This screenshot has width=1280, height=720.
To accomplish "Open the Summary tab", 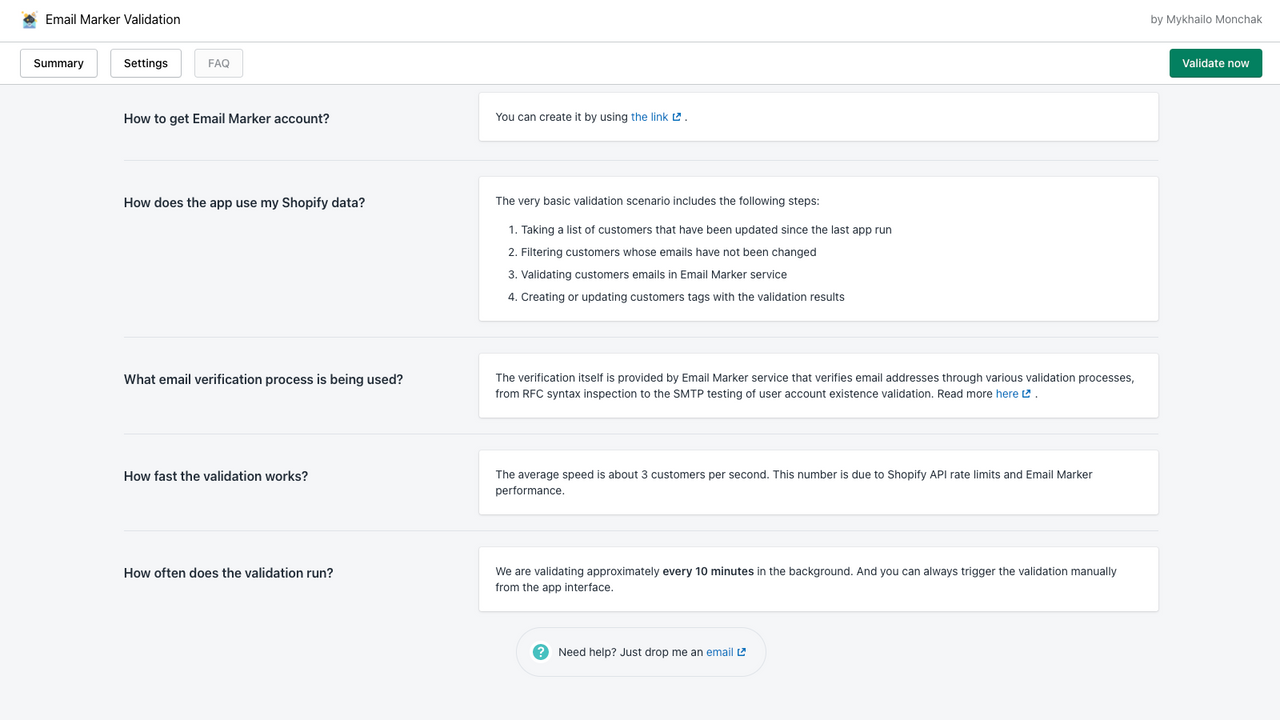I will pyautogui.click(x=59, y=63).
